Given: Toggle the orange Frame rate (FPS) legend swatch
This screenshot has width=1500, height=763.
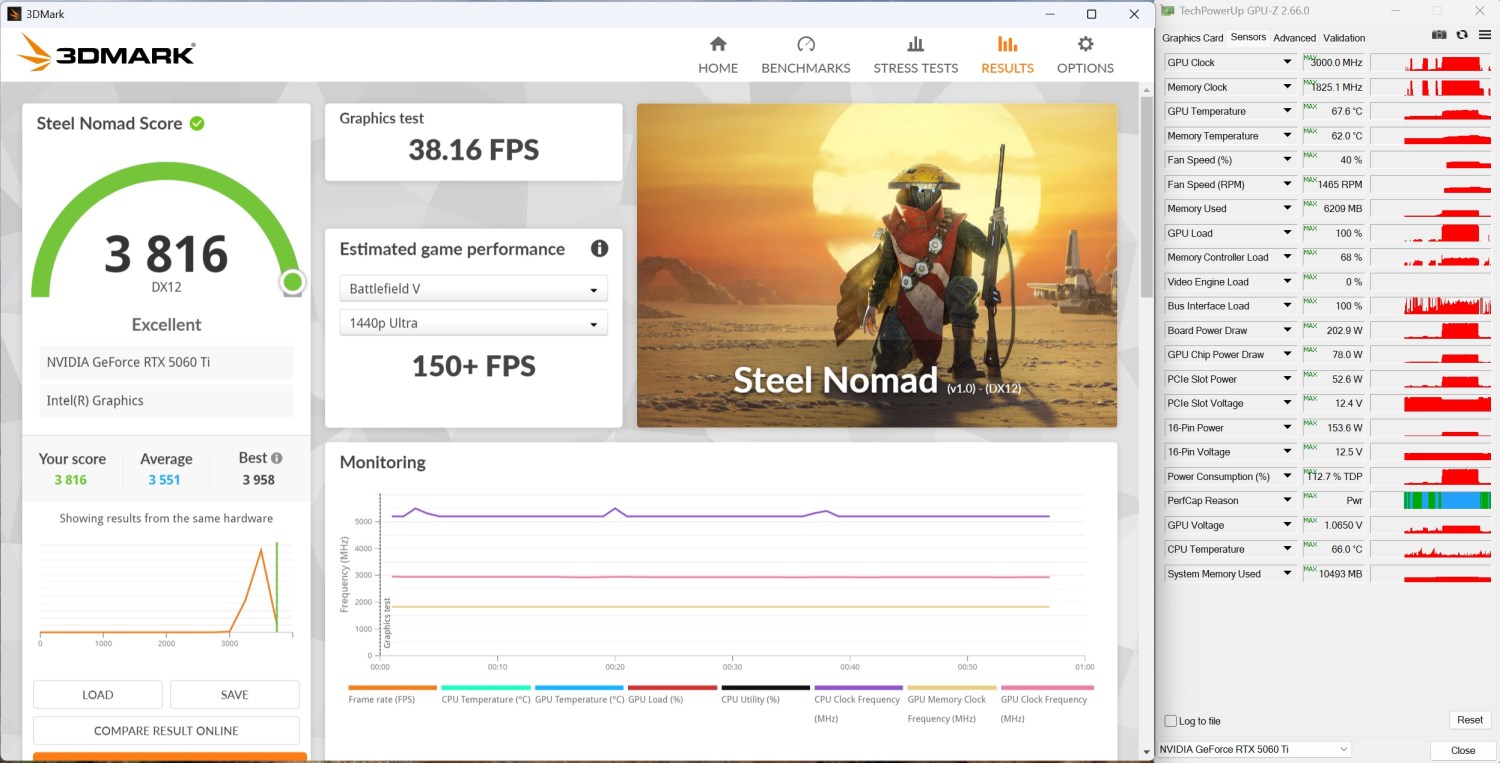Looking at the screenshot, I should coord(393,688).
